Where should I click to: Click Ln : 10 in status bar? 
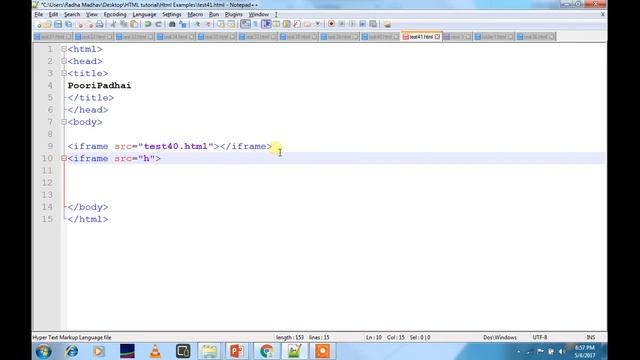[x=374, y=338]
